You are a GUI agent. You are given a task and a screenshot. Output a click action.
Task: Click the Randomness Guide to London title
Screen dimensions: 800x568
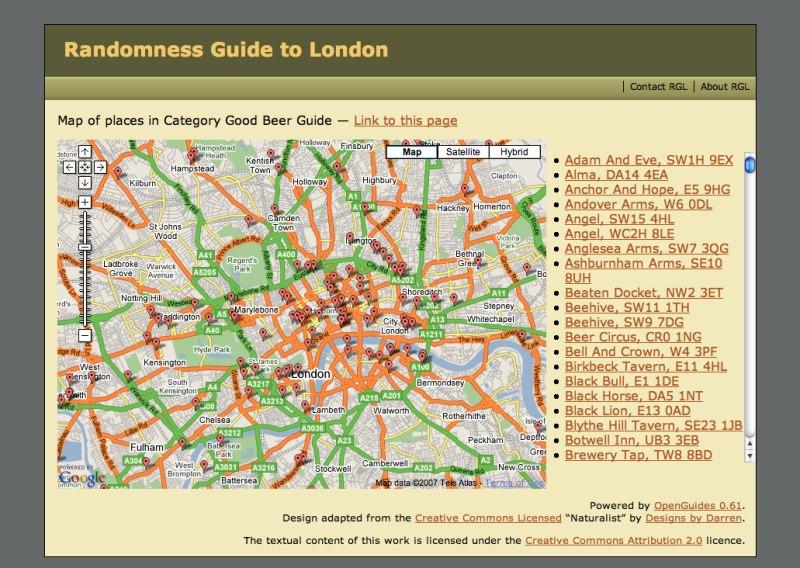coord(226,50)
